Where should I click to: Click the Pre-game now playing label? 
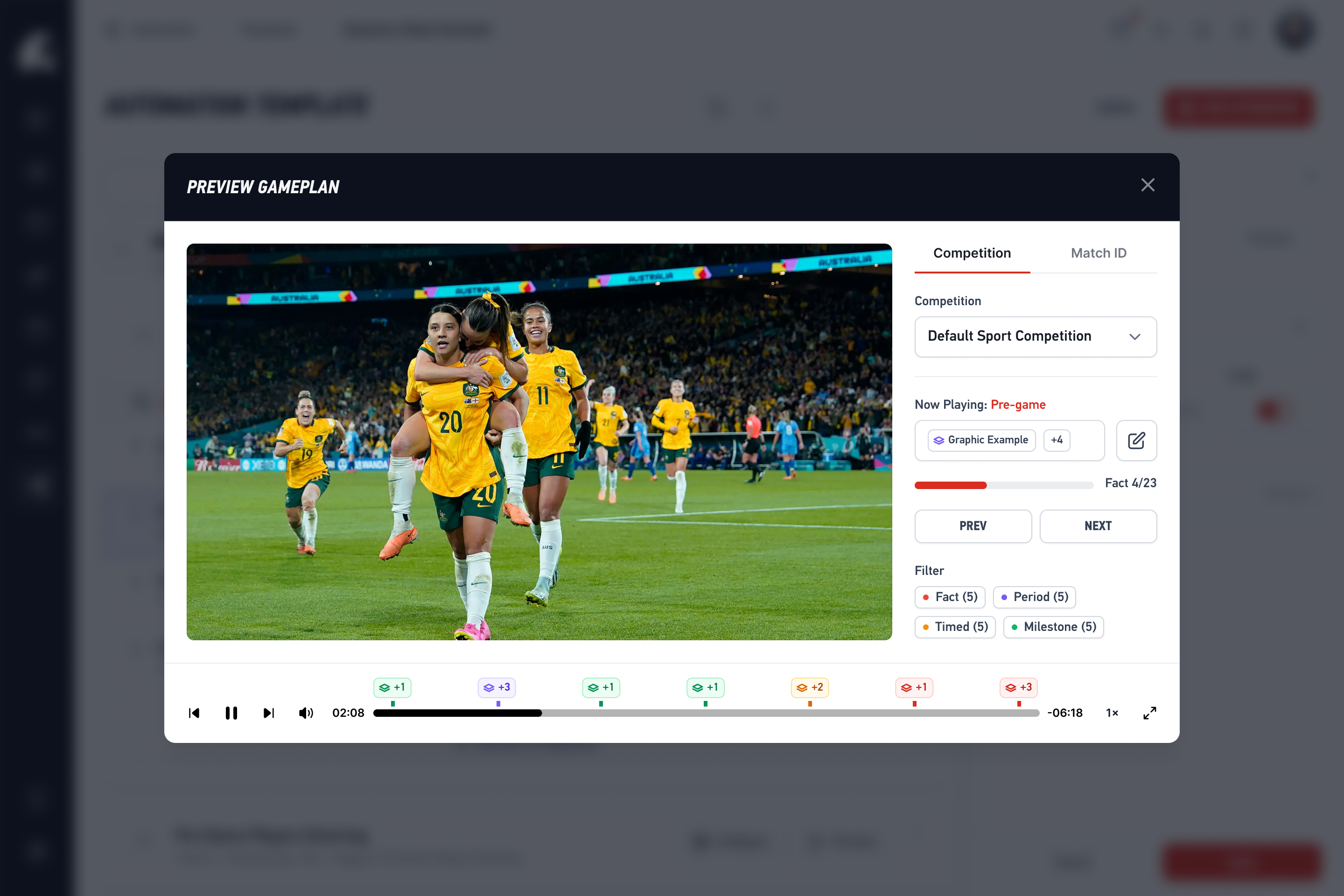tap(1018, 405)
